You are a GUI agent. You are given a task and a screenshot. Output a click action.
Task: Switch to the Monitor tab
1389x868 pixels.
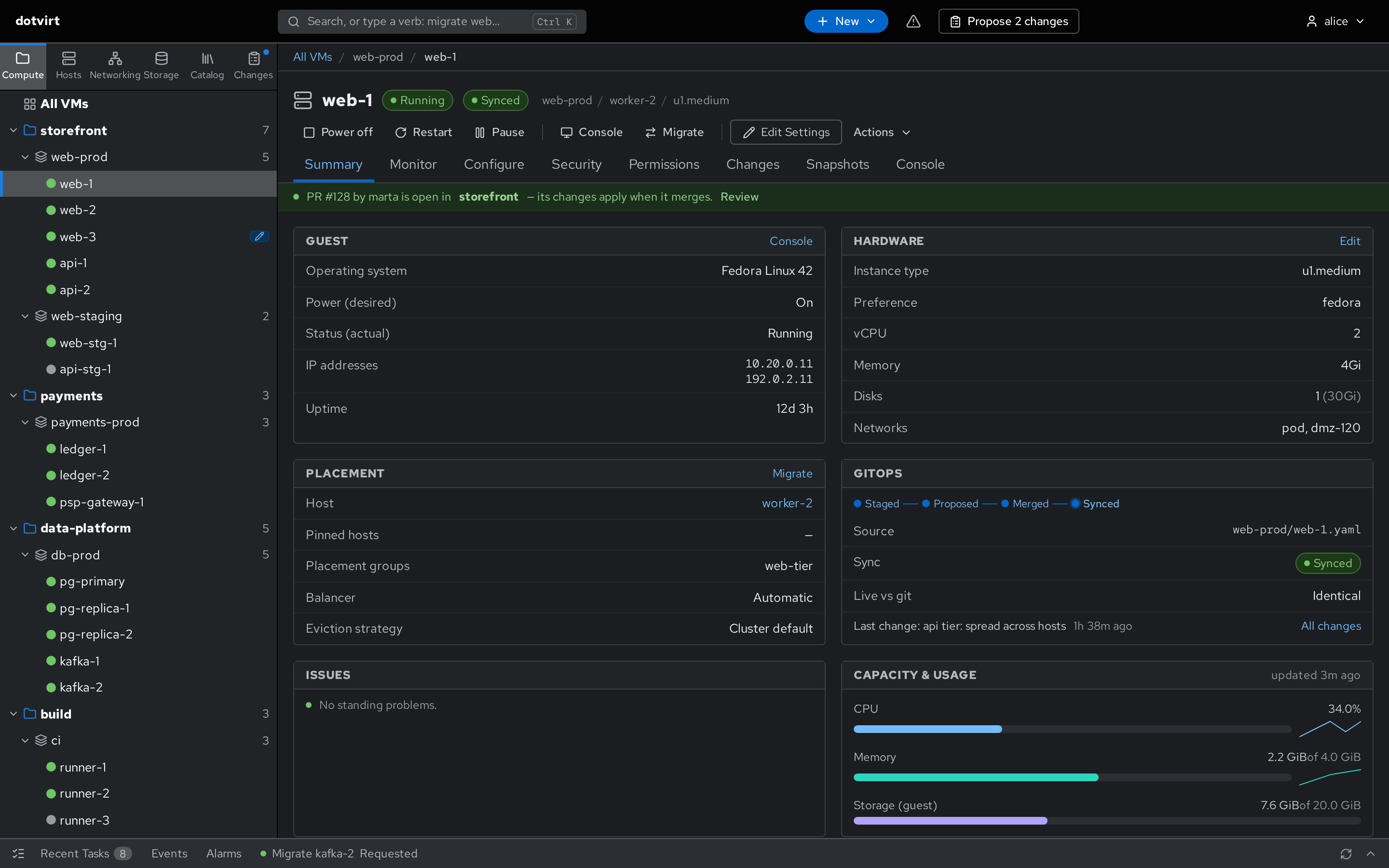413,165
